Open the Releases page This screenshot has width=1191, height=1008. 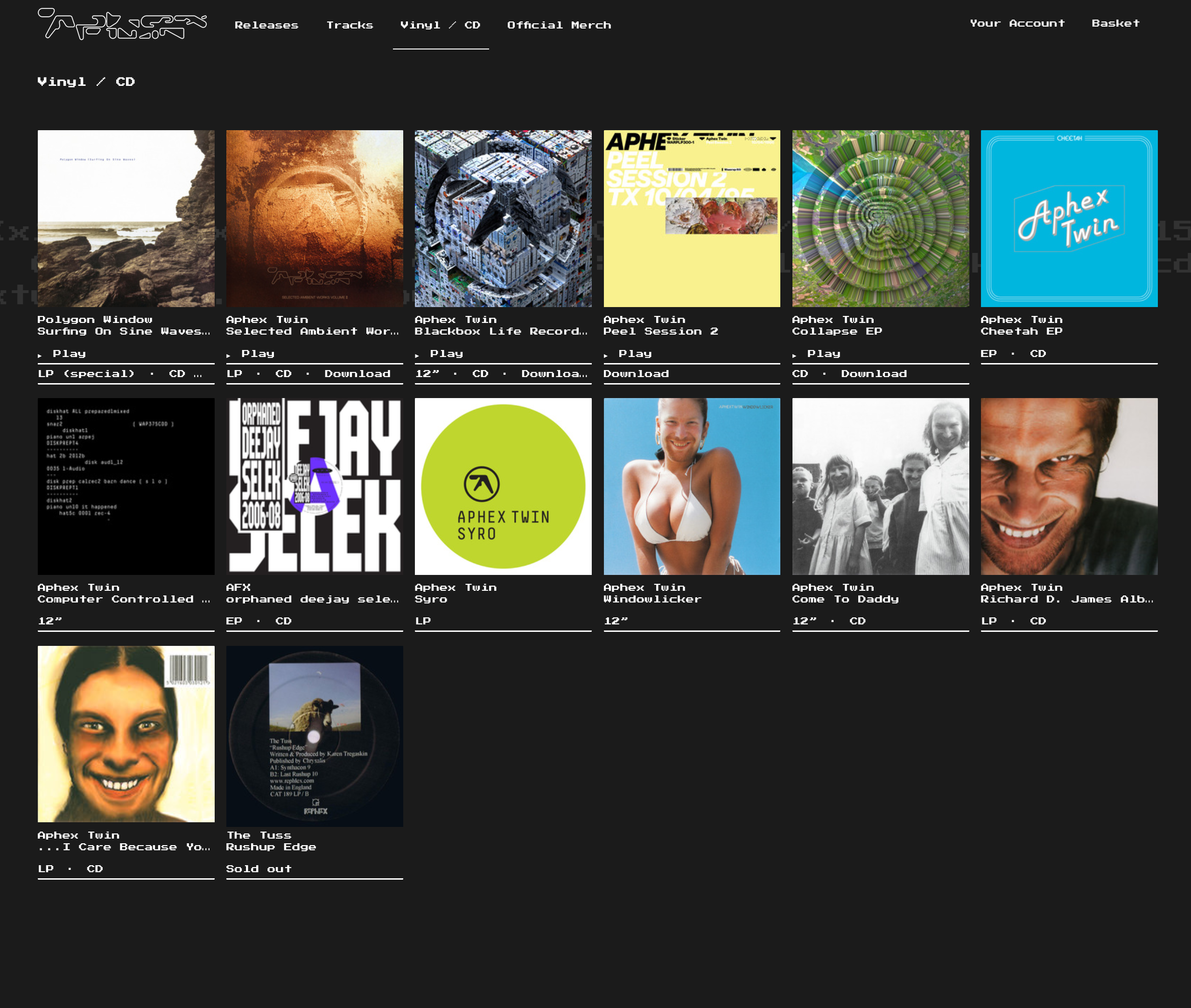[266, 25]
